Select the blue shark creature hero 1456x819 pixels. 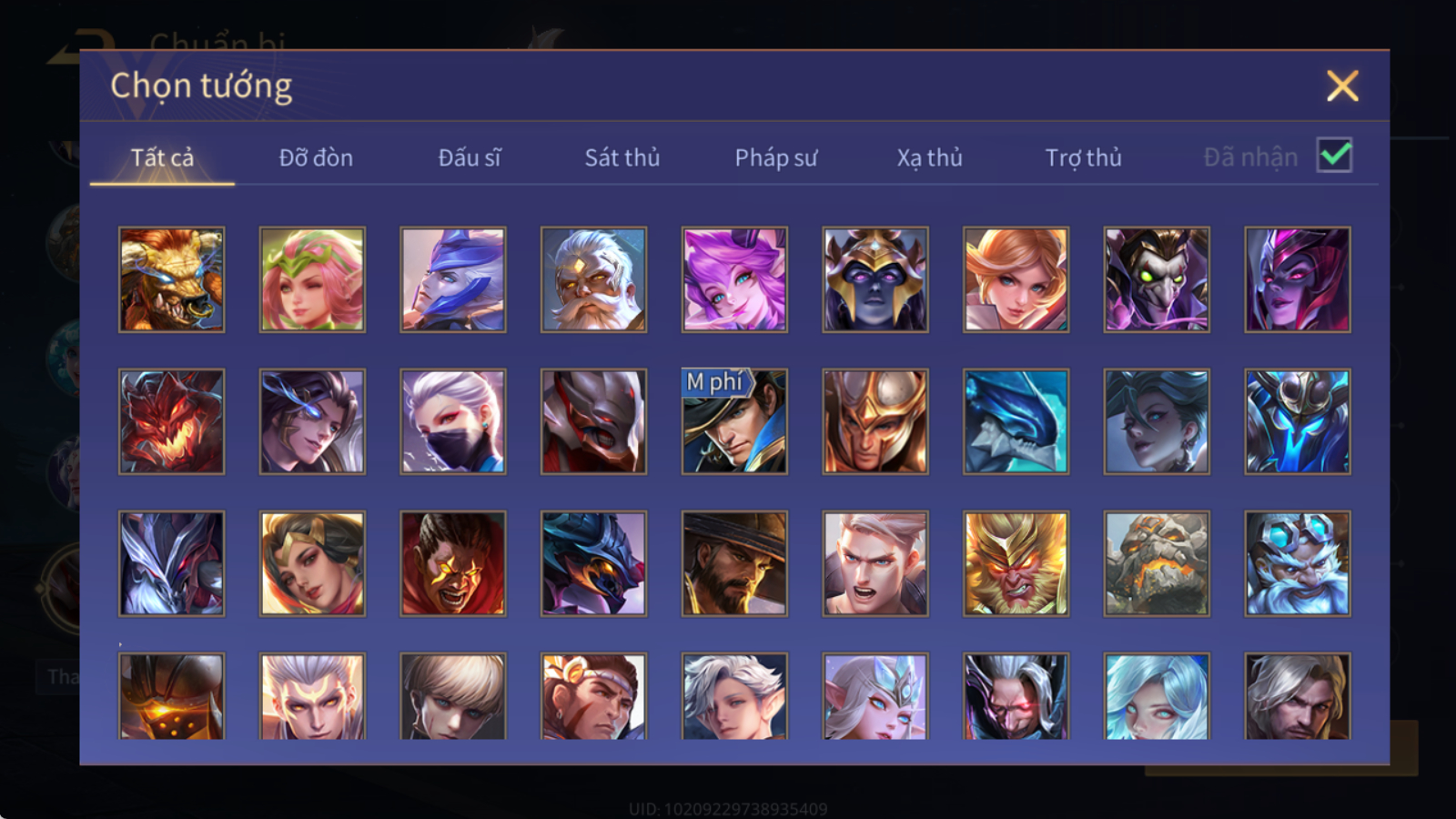[1016, 421]
